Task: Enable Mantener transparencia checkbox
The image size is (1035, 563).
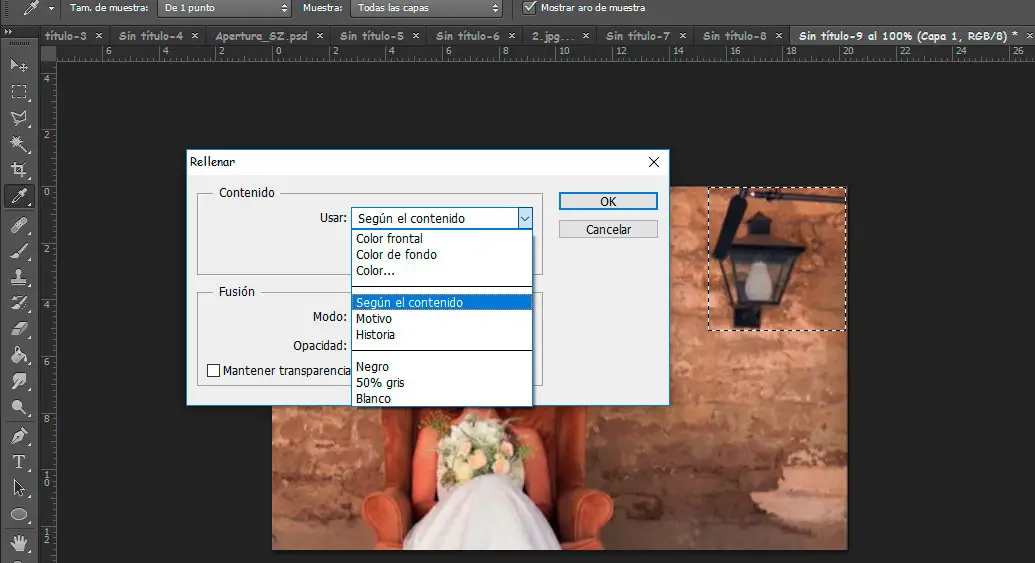Action: (x=213, y=371)
